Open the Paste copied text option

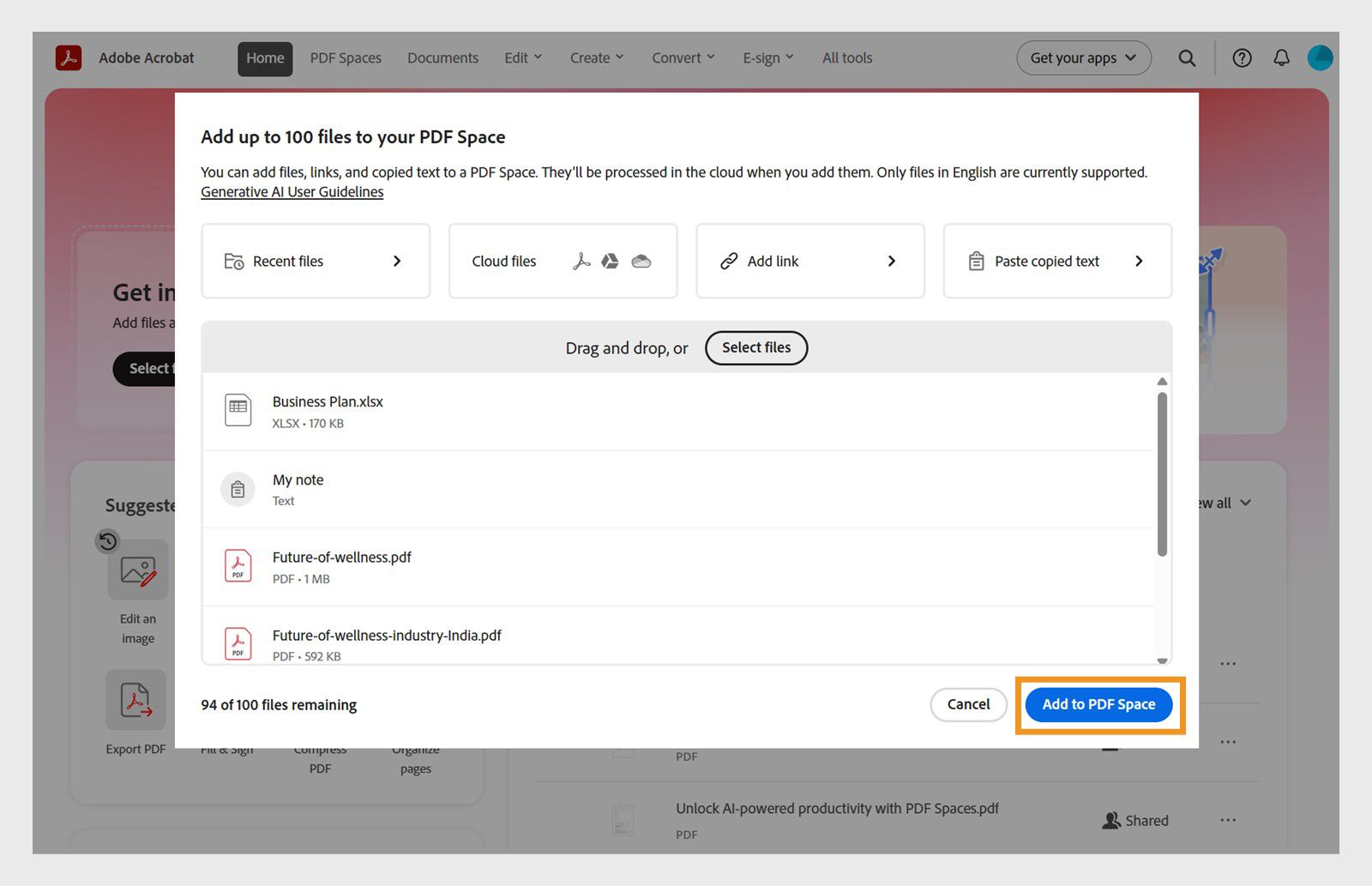point(1056,261)
